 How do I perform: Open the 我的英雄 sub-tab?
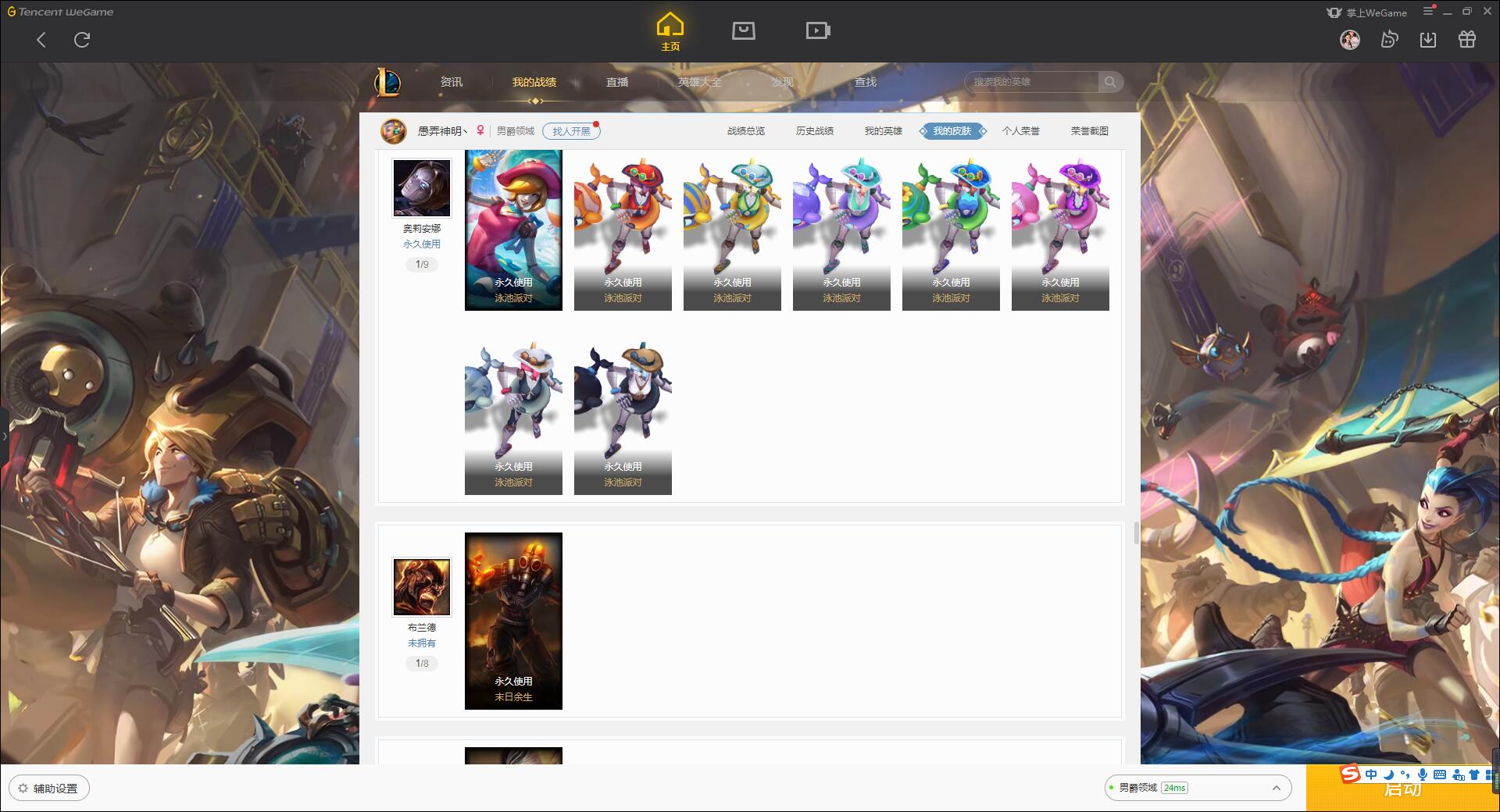pyautogui.click(x=884, y=131)
